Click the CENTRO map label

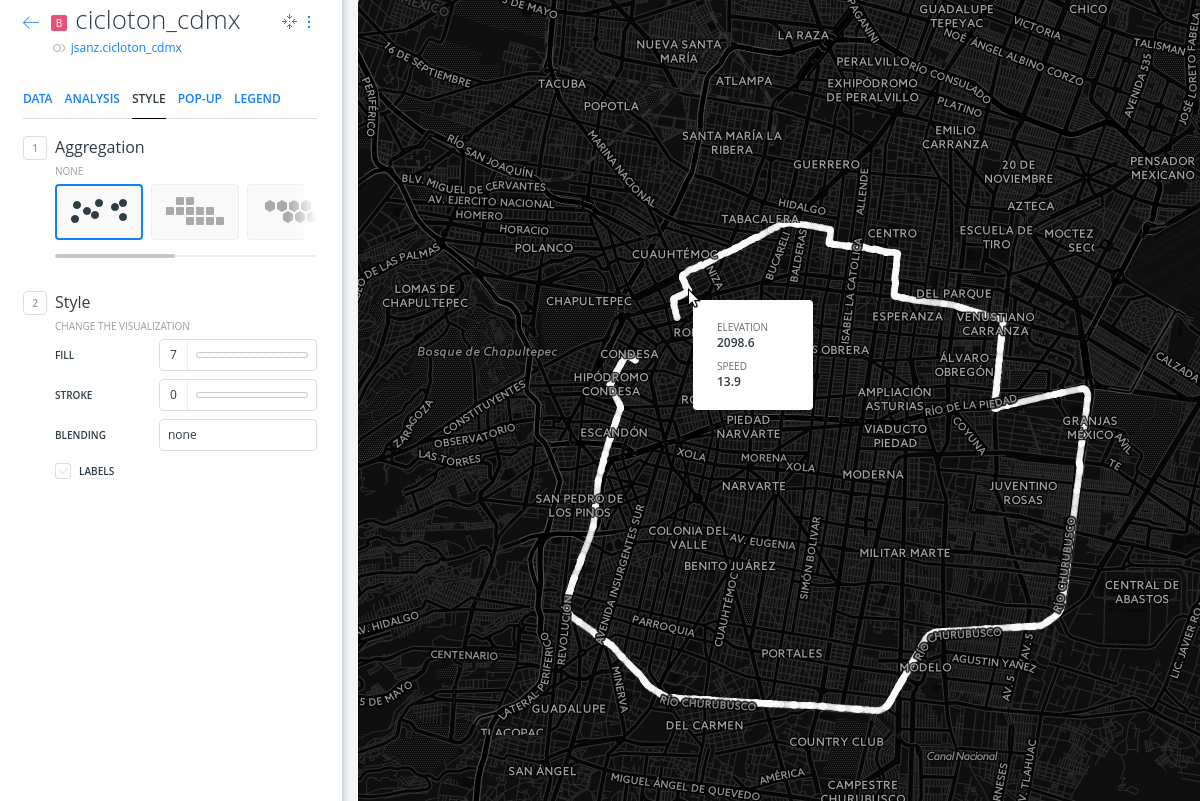(x=892, y=233)
